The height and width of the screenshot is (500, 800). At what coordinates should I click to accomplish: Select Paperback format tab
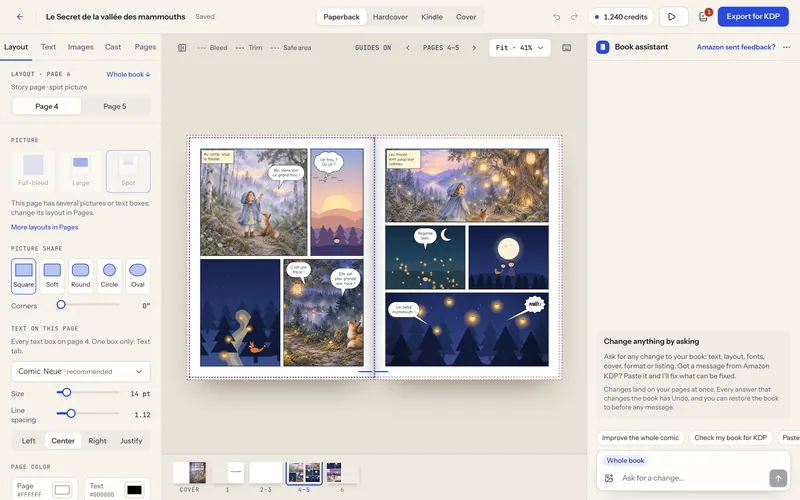pos(341,17)
